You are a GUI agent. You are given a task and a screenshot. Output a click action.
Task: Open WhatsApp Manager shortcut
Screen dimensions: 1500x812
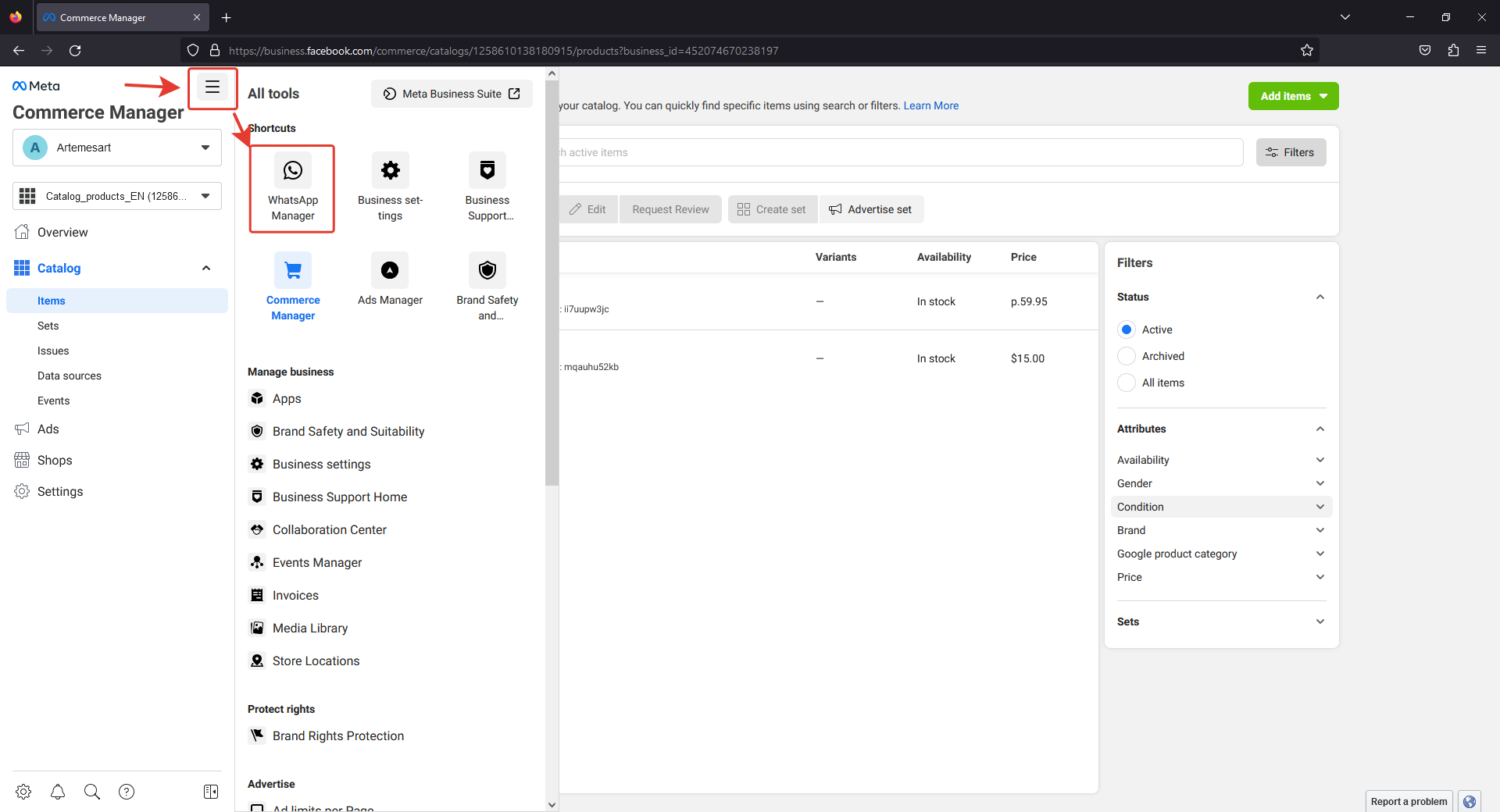coord(293,188)
